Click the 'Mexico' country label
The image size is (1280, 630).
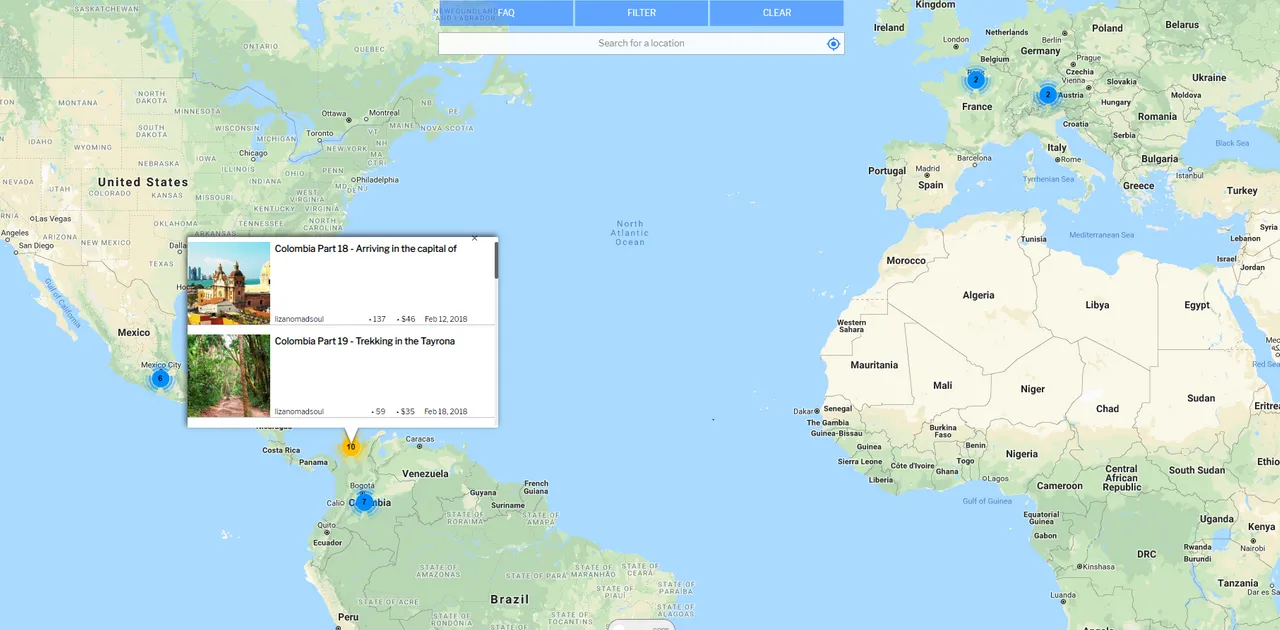[x=134, y=332]
